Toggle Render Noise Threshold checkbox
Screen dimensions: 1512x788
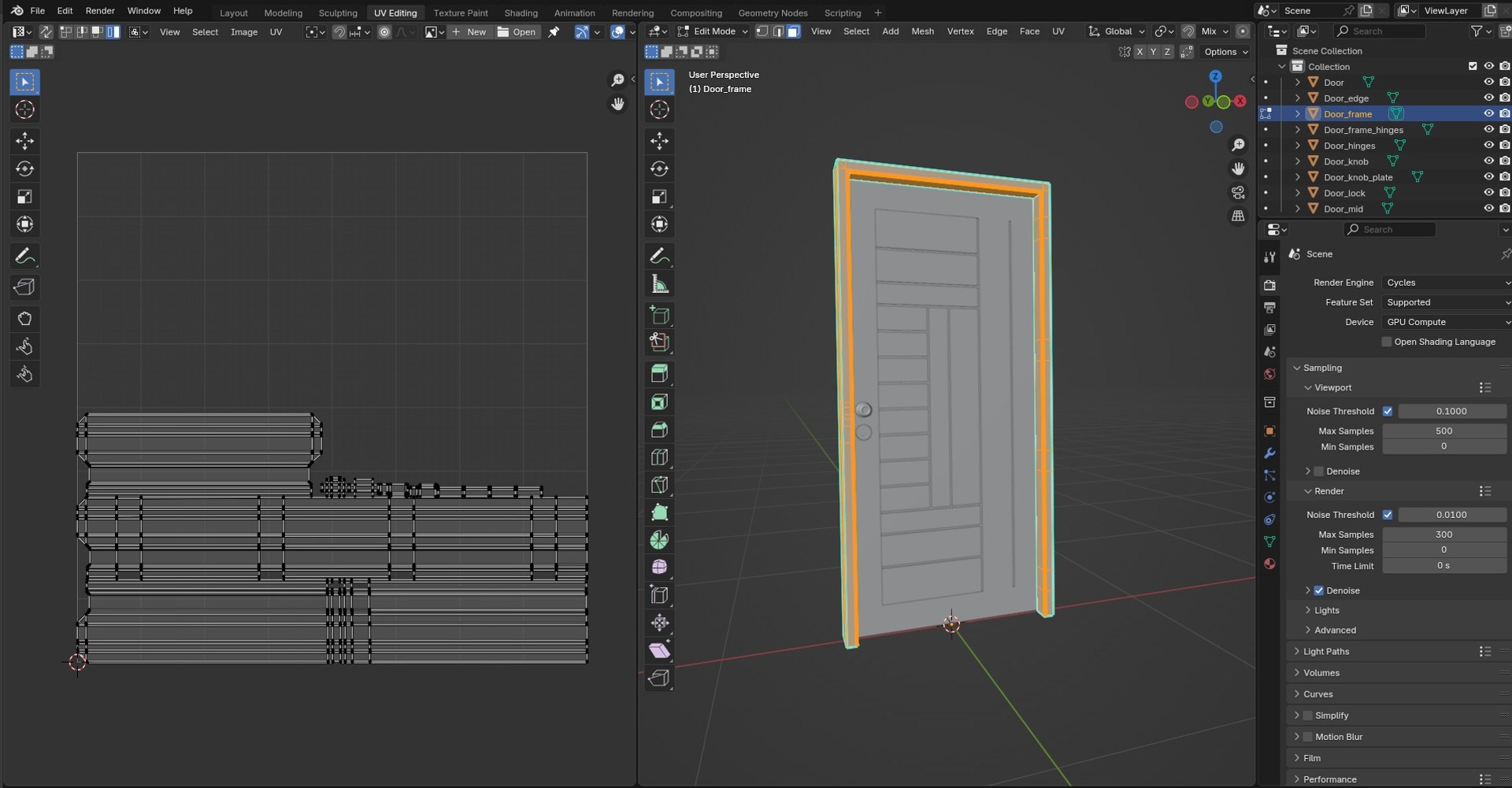1388,515
